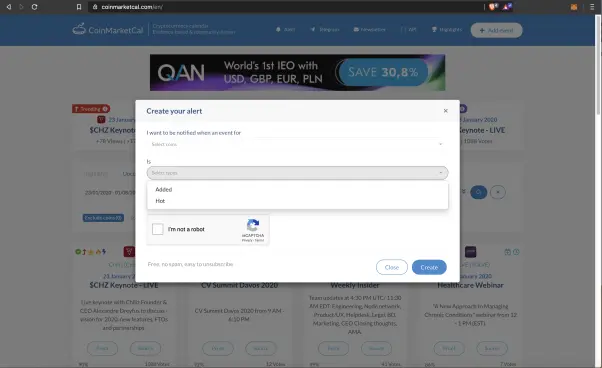Image resolution: width=602 pixels, height=368 pixels.
Task: Click the Close button in the dialog
Action: (392, 267)
